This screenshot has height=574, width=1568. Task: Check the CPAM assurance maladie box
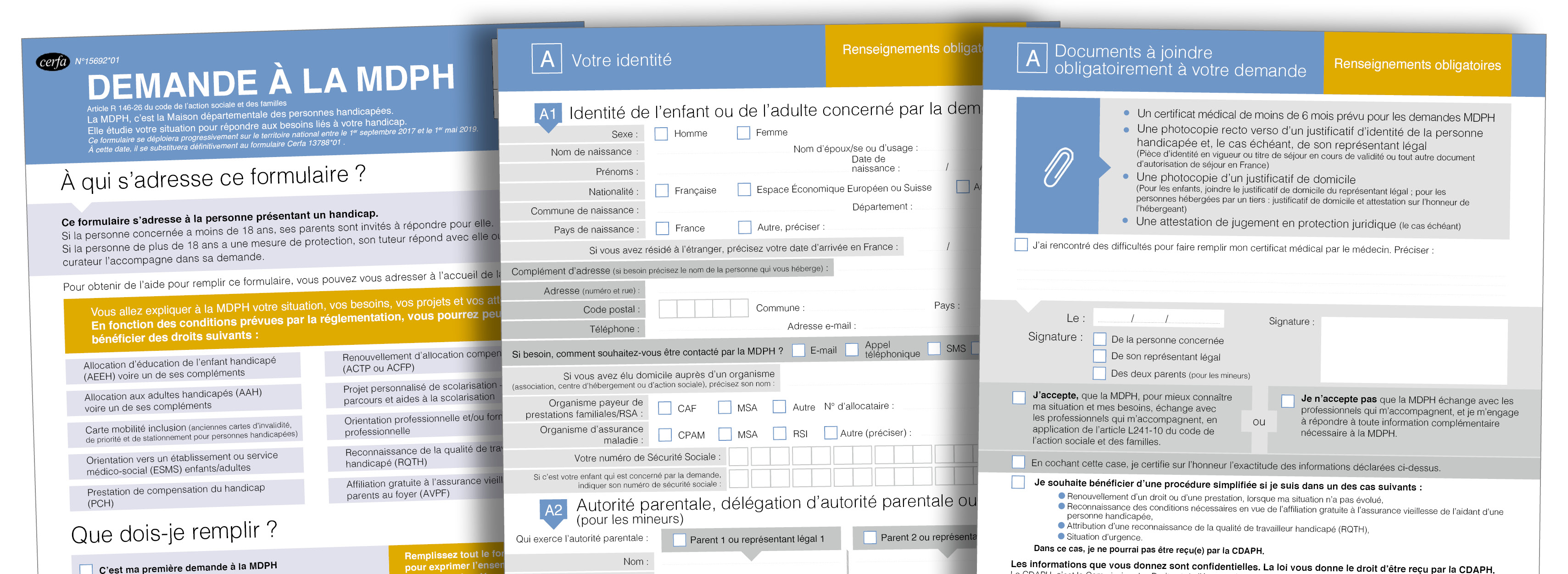coord(665,434)
